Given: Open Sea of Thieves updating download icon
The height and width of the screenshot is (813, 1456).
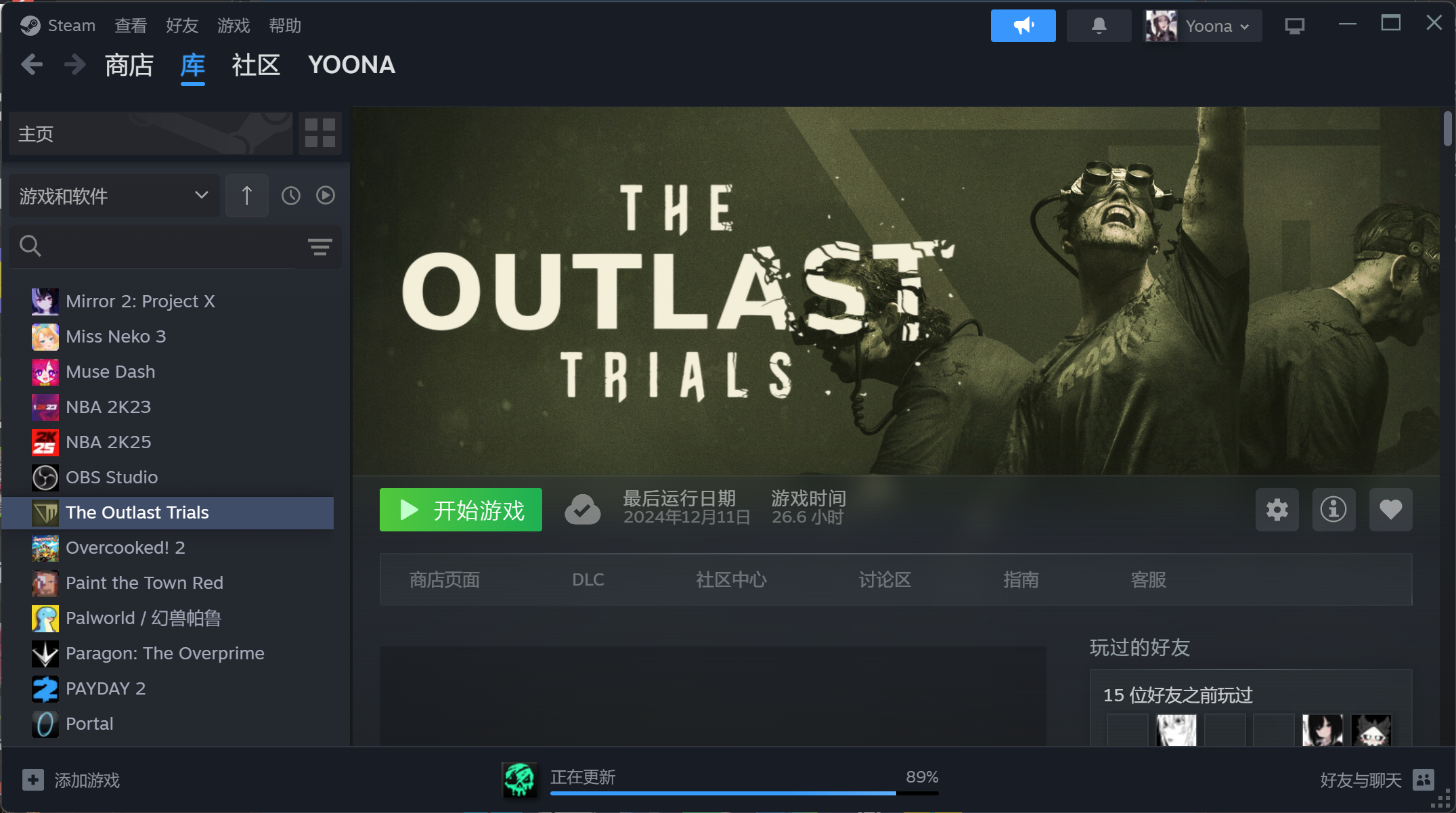Looking at the screenshot, I should (519, 780).
